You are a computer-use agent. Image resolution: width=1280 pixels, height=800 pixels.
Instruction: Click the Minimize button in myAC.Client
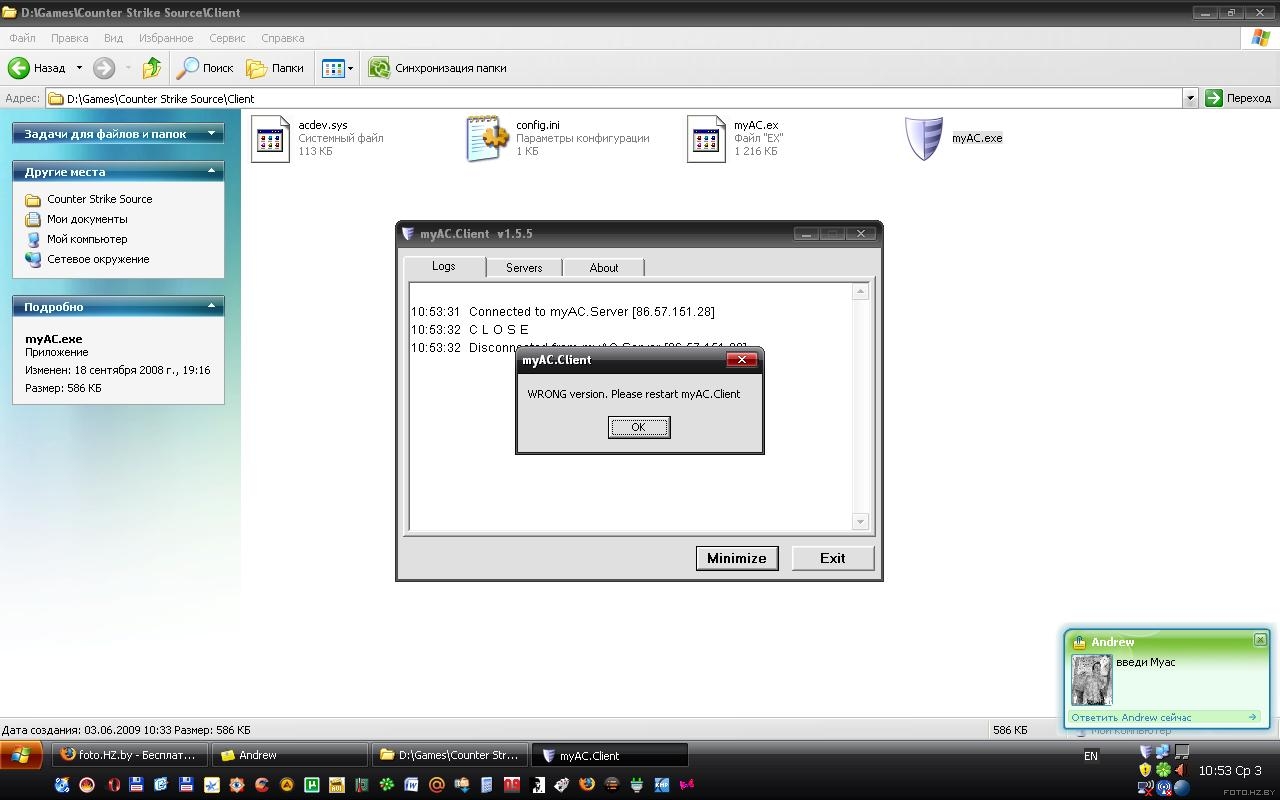click(737, 558)
